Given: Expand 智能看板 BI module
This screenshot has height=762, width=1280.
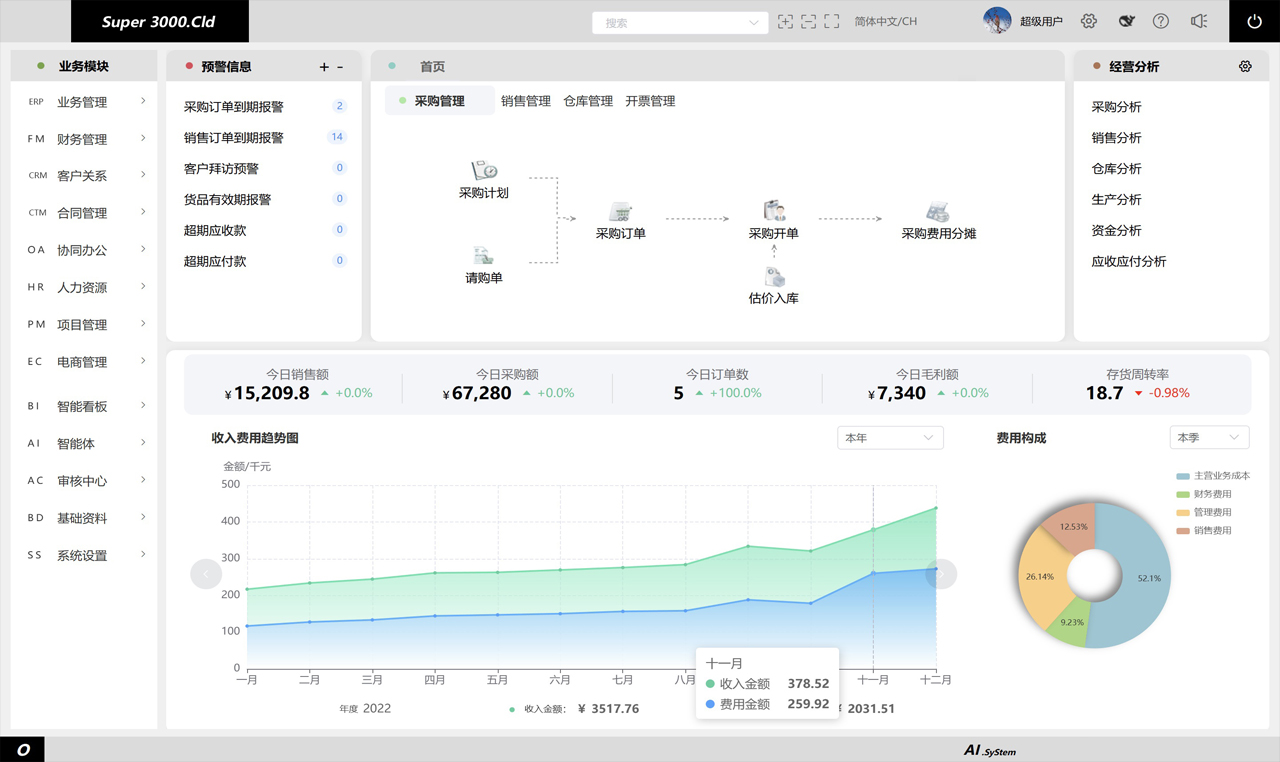Looking at the screenshot, I should [x=84, y=406].
